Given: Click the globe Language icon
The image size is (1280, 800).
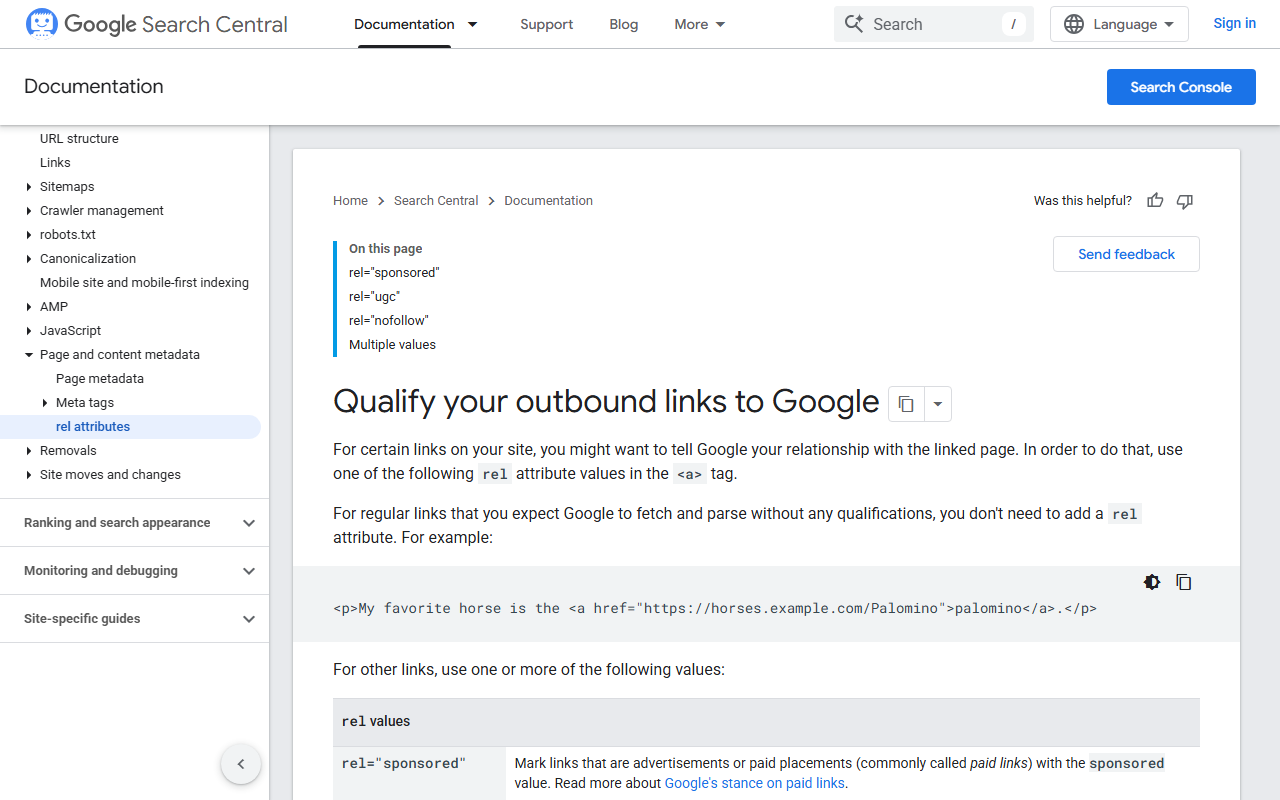Looking at the screenshot, I should (1074, 24).
